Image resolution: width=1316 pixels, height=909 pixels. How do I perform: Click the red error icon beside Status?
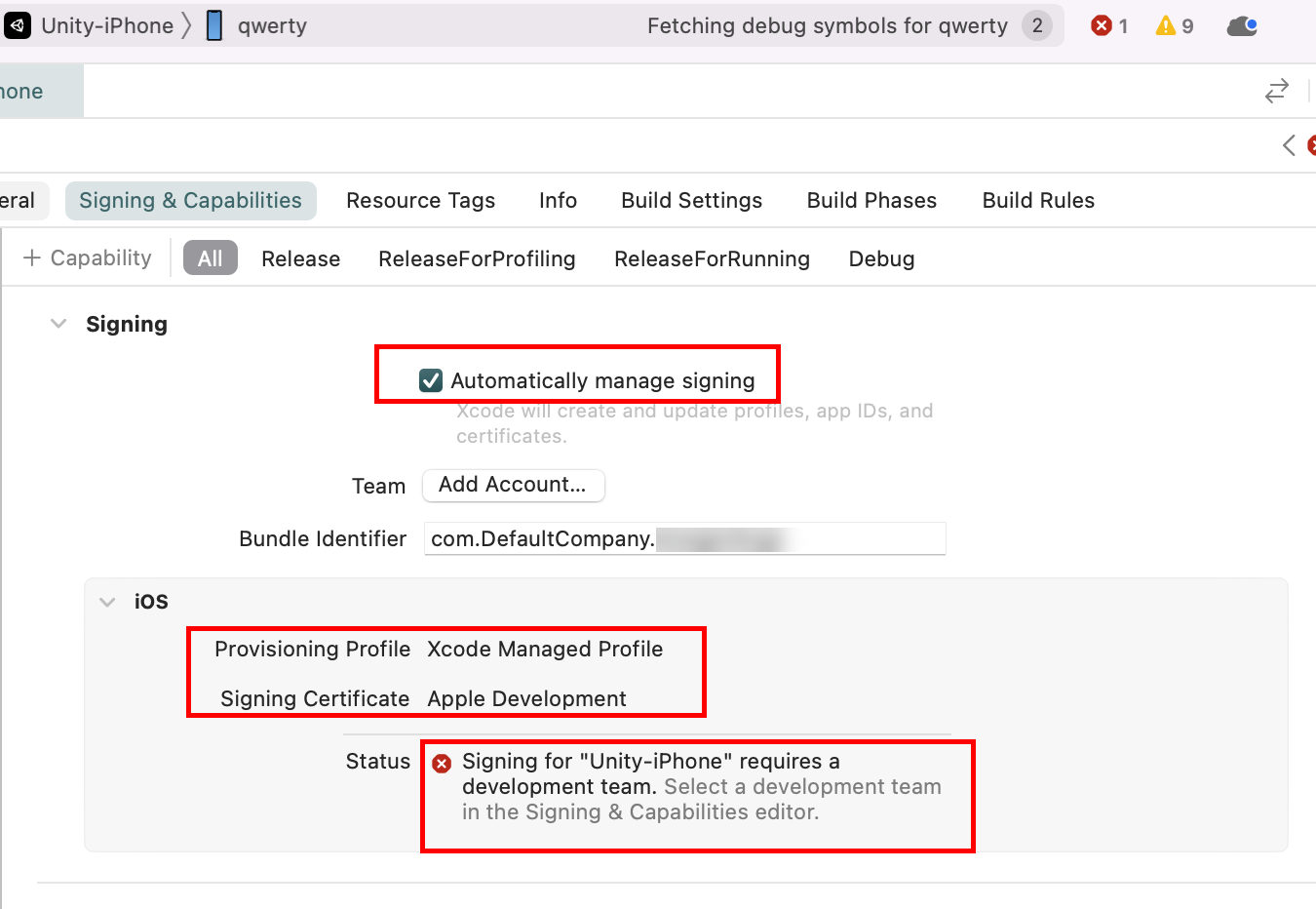442,763
